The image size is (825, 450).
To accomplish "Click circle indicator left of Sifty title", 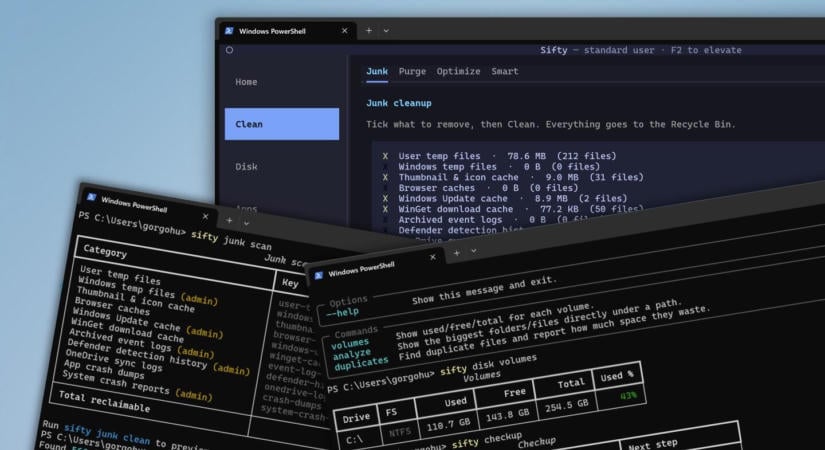I will point(229,50).
